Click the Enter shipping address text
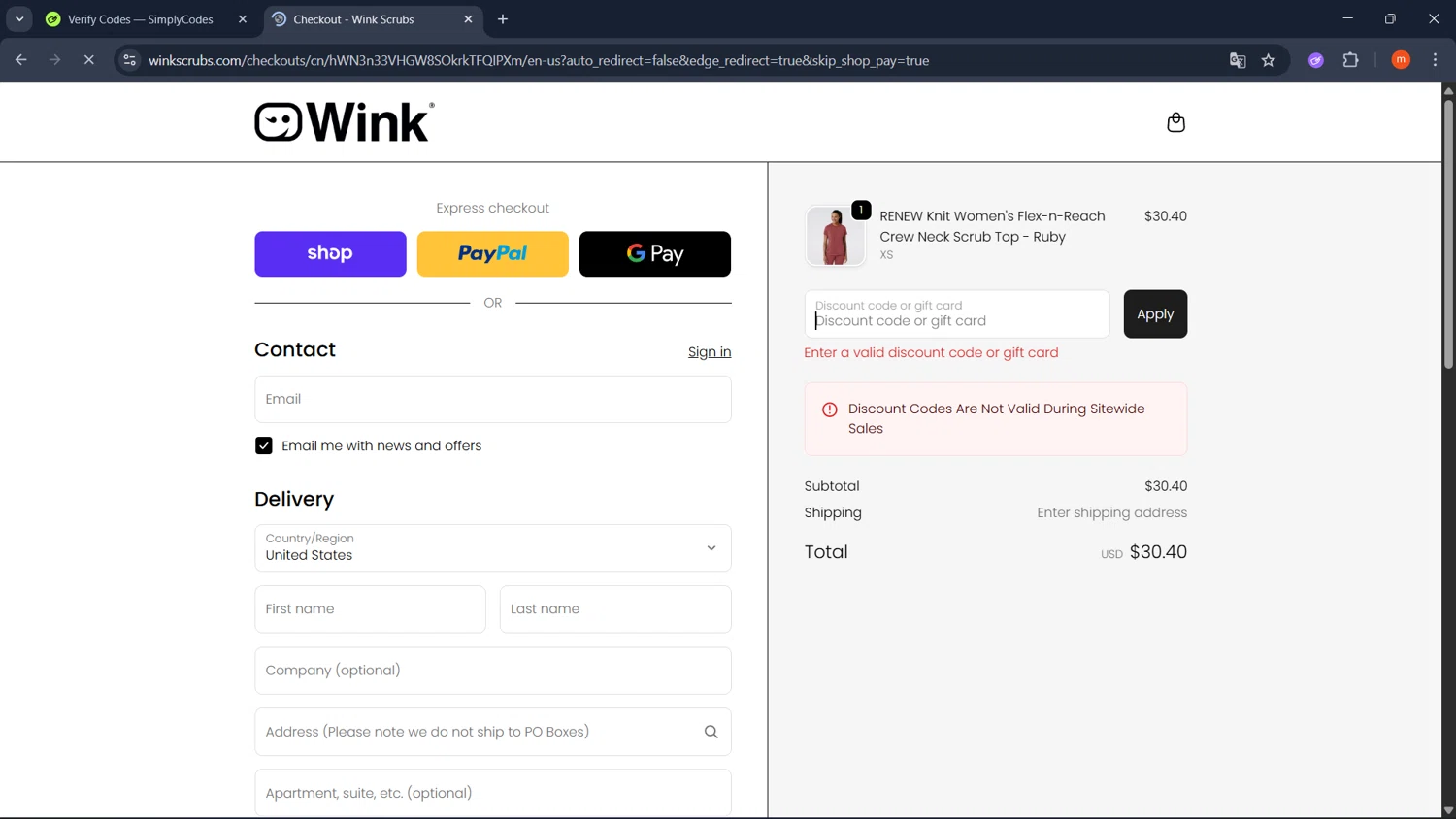Image resolution: width=1456 pixels, height=819 pixels. pyautogui.click(x=1111, y=512)
